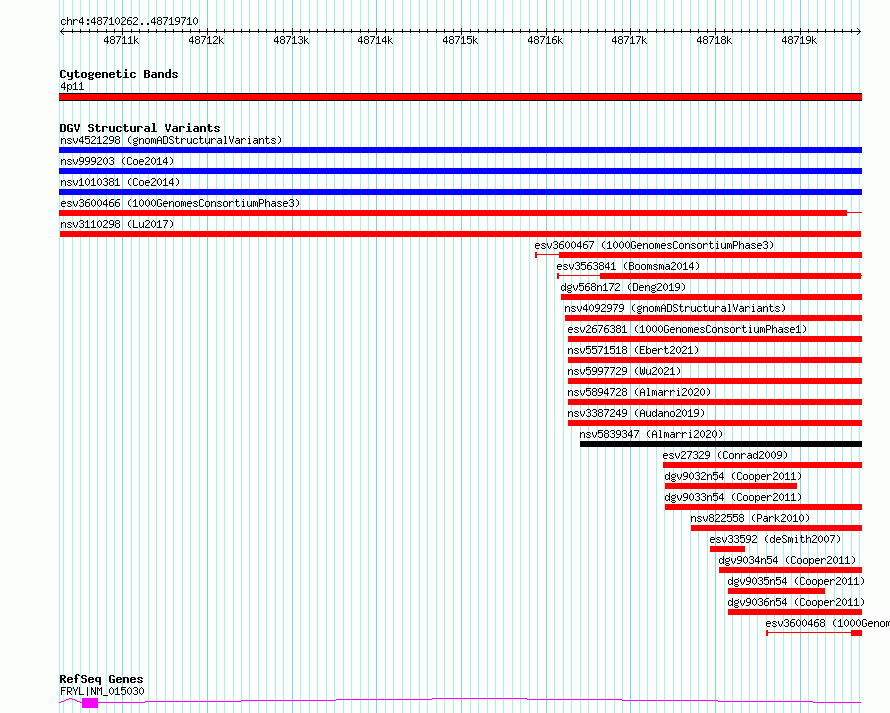Image resolution: width=890 pixels, height=713 pixels.
Task: Click the 48719k ruler tick label
Action: click(x=799, y=40)
